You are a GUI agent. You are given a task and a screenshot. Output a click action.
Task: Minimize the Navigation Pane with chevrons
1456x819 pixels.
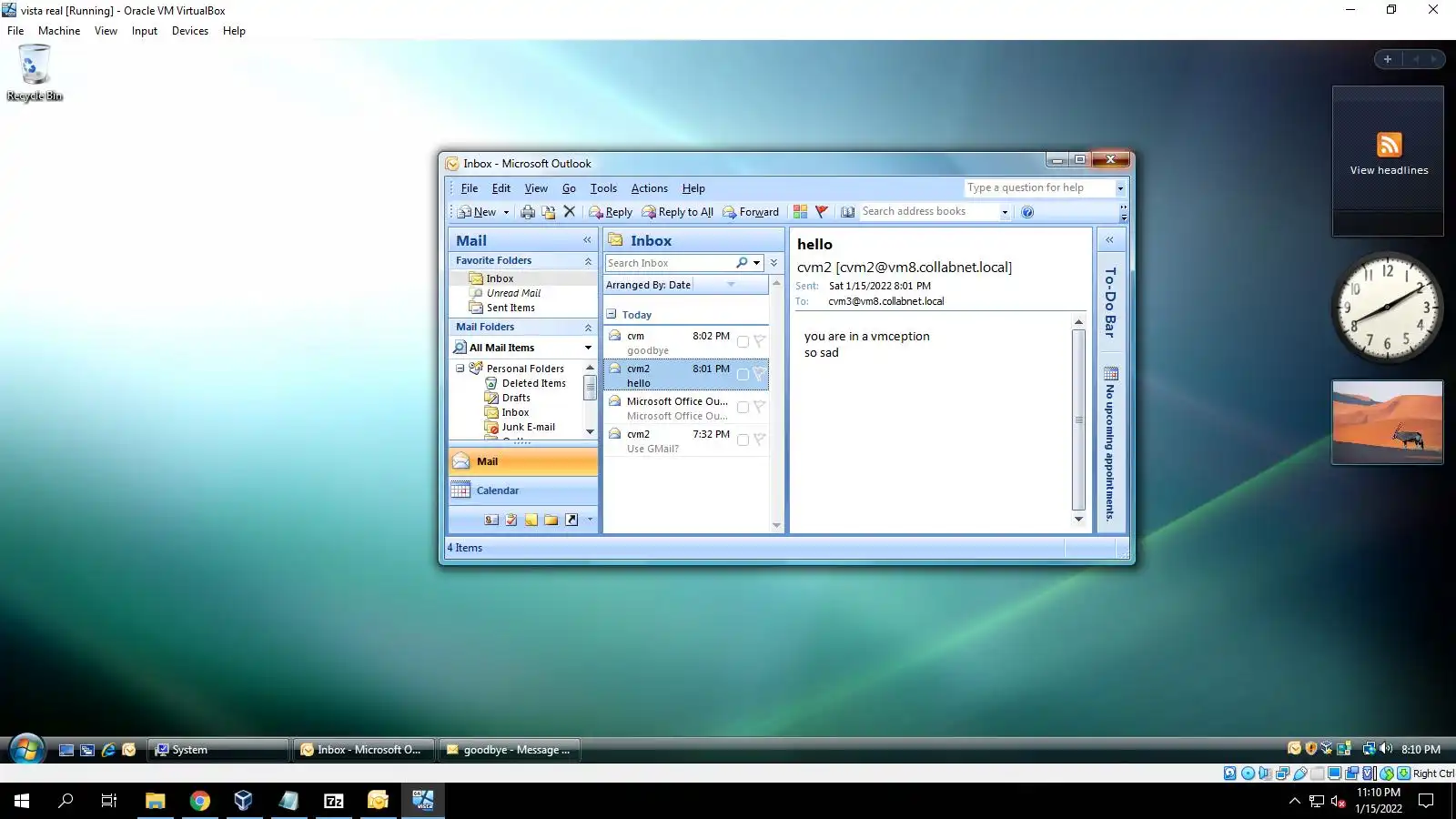tap(587, 240)
